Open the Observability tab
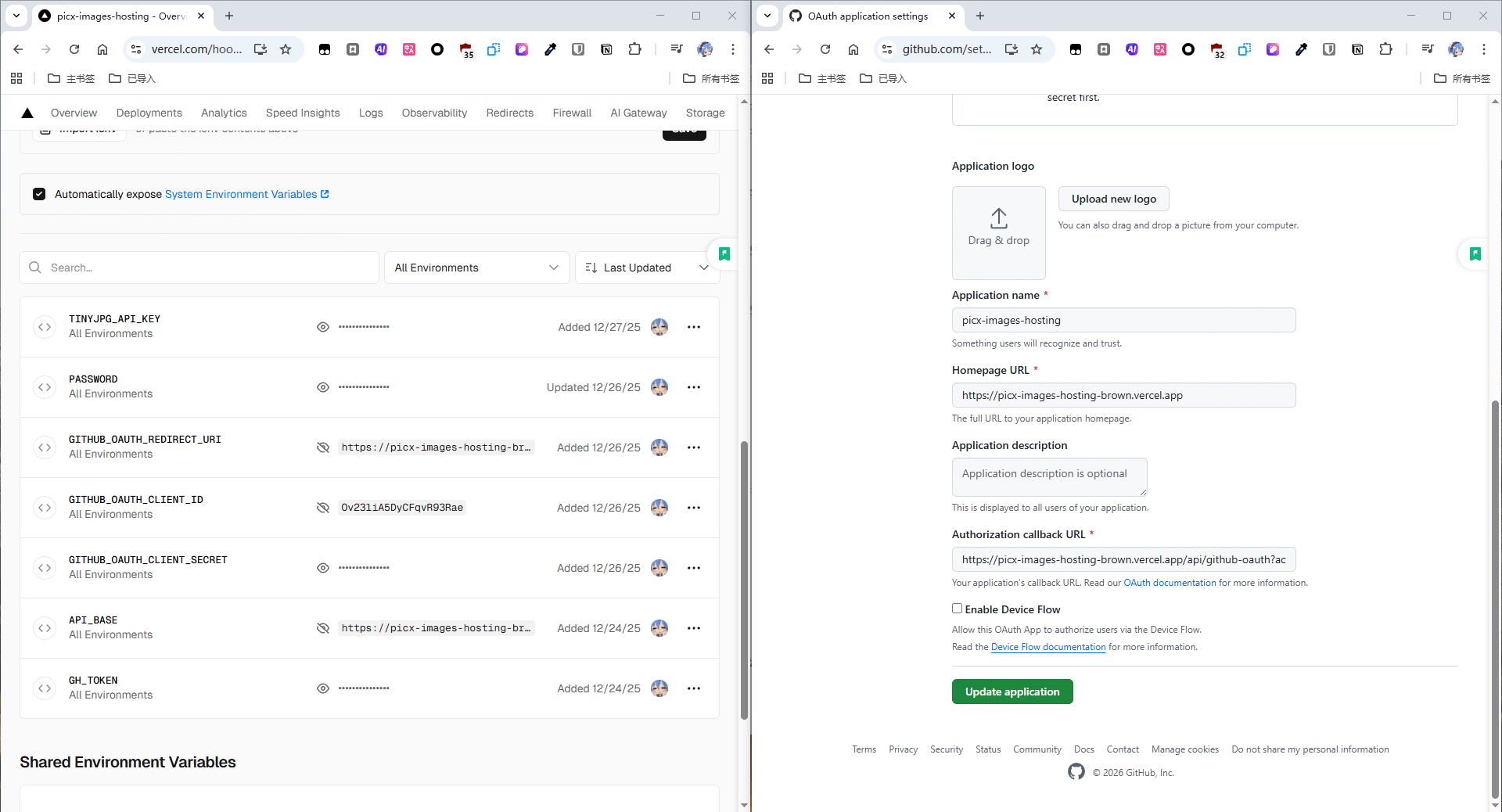Viewport: 1502px width, 812px height. point(434,113)
